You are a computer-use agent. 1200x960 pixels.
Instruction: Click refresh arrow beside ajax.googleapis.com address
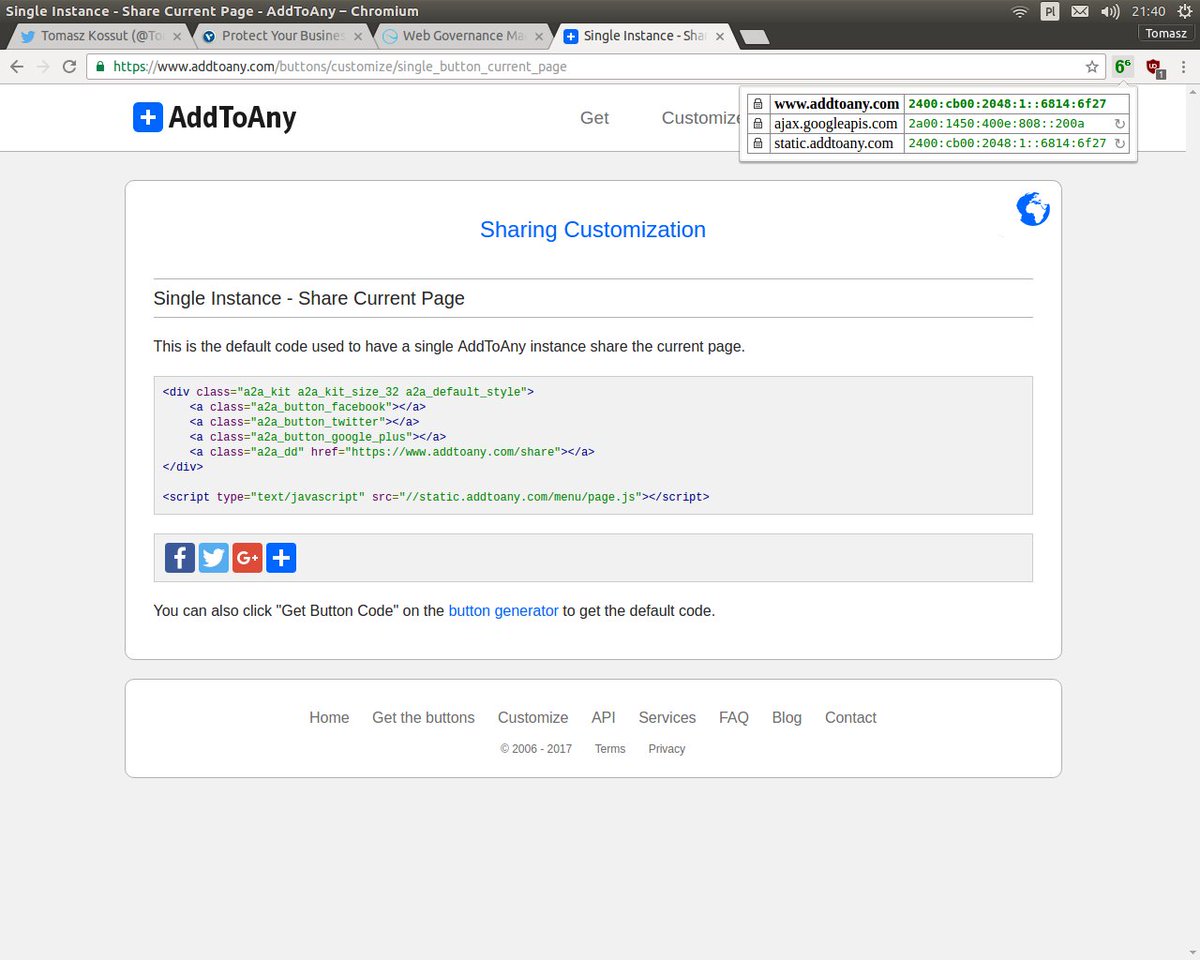1120,124
